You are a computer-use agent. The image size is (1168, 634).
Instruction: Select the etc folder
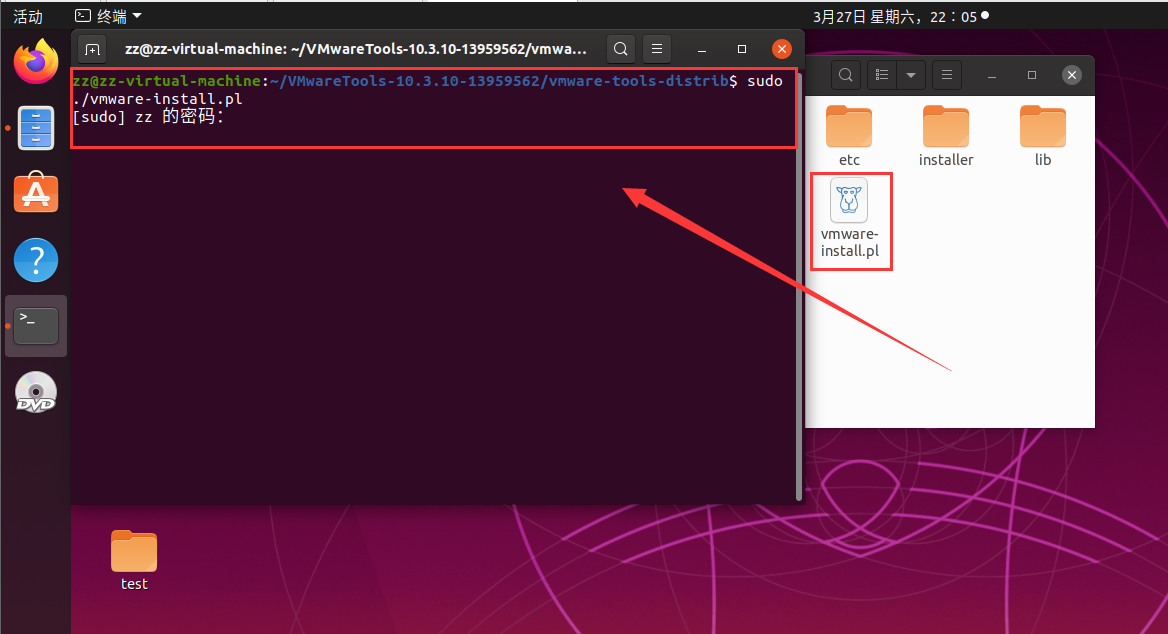point(849,136)
